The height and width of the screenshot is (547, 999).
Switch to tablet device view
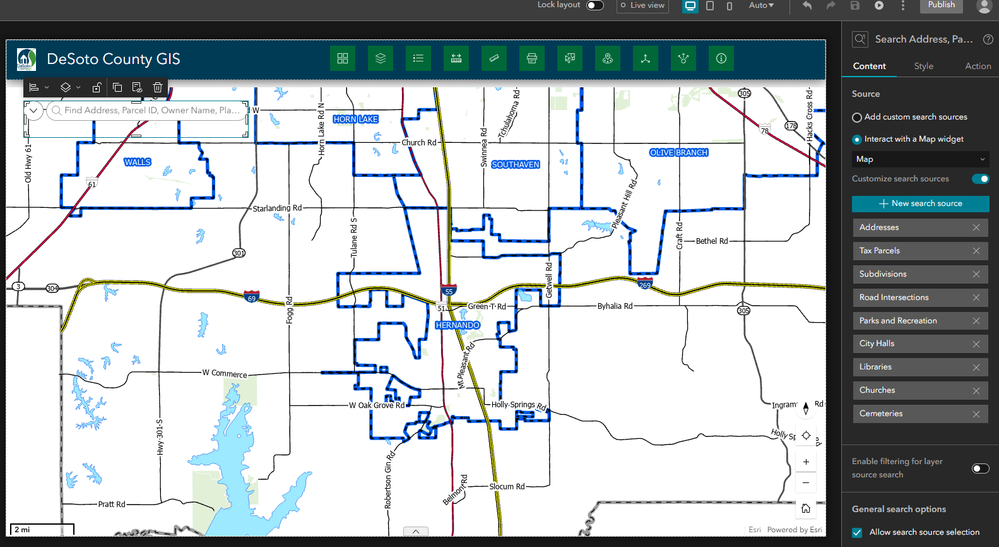pyautogui.click(x=710, y=6)
